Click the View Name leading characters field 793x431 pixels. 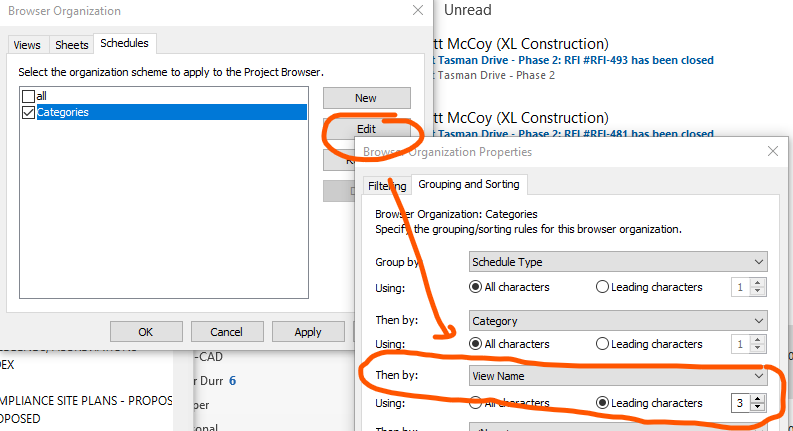point(741,403)
